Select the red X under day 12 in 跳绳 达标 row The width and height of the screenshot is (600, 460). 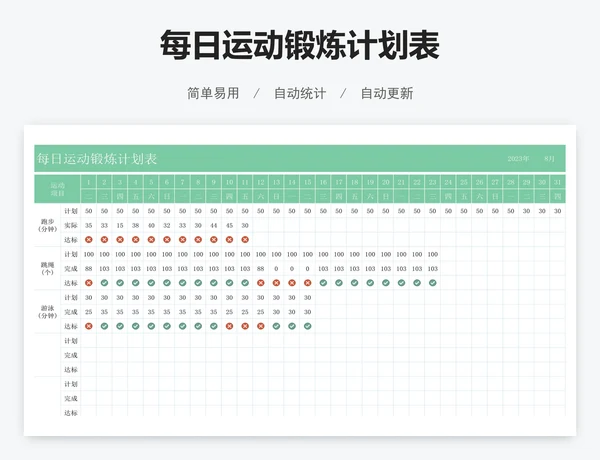(261, 283)
